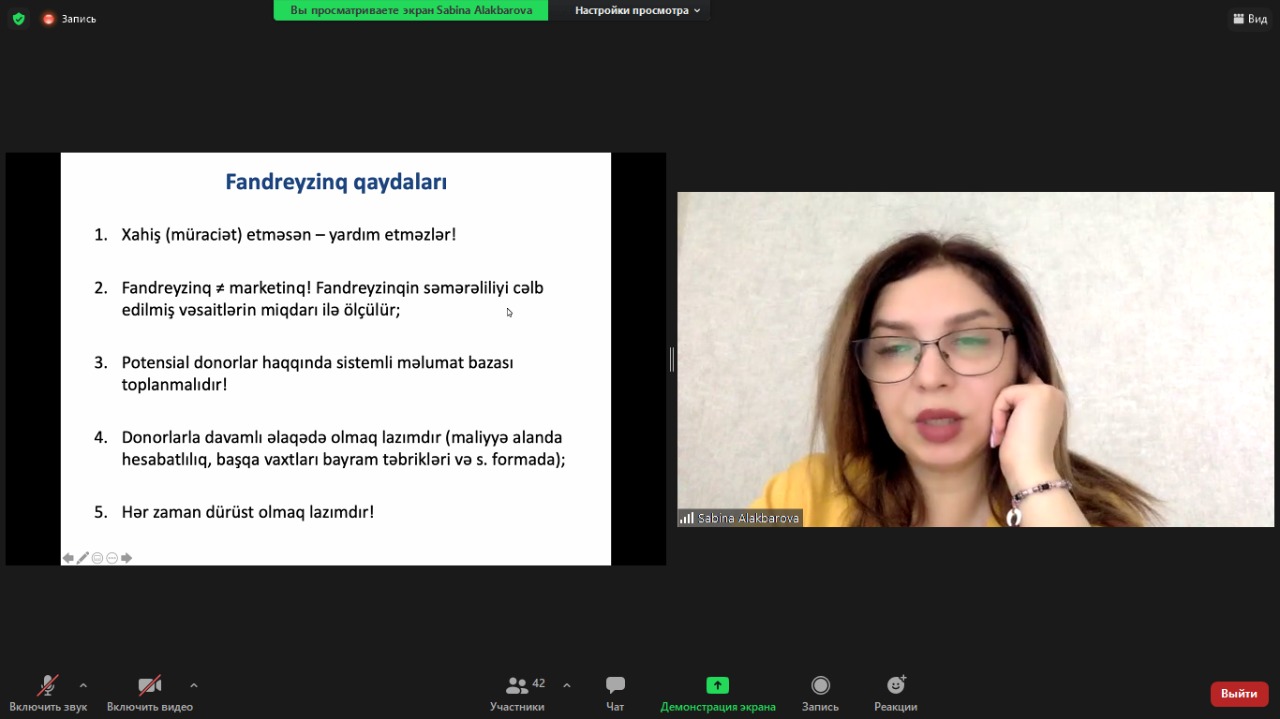Click the divider handle between slide and video
Image resolution: width=1280 pixels, height=719 pixels.
tap(671, 359)
